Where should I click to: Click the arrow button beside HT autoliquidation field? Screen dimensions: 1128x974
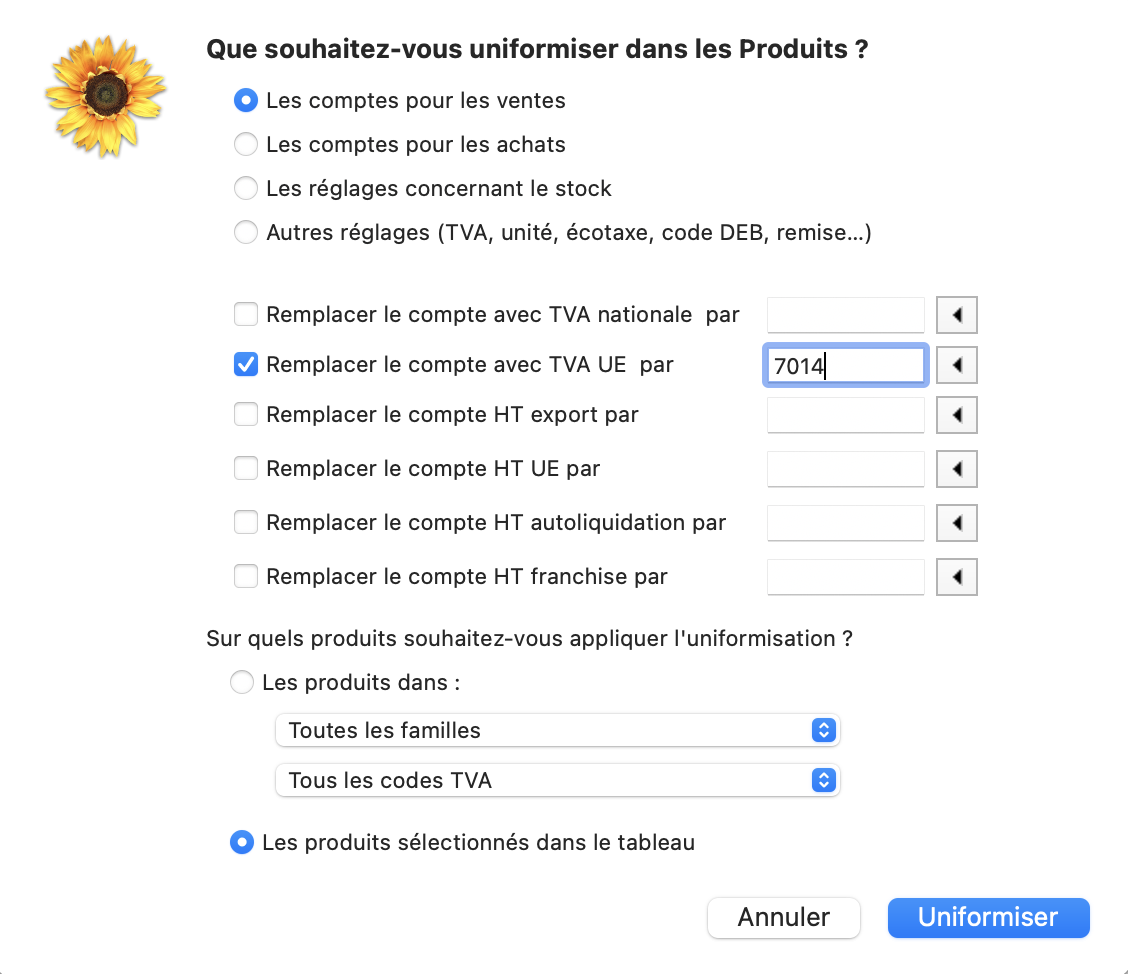956,523
